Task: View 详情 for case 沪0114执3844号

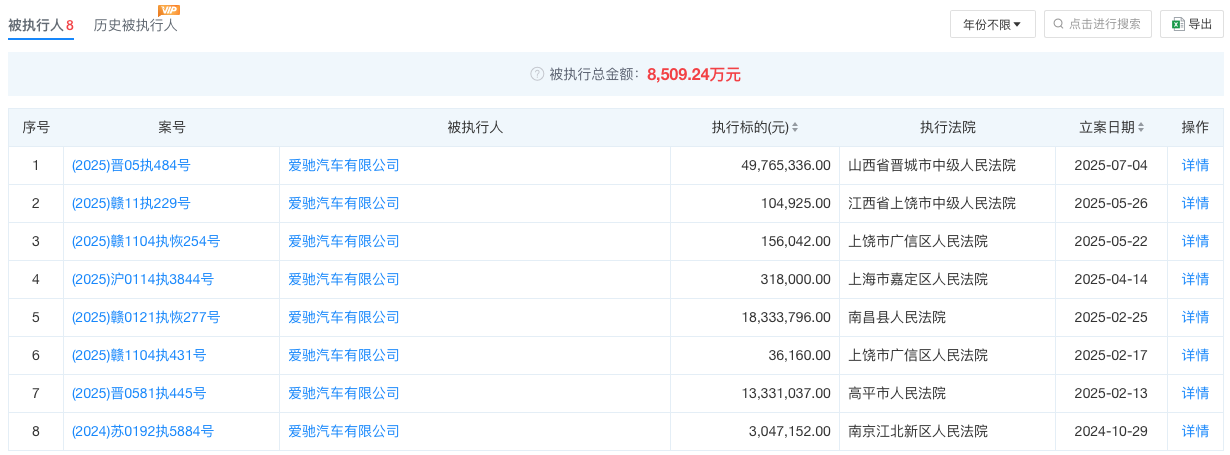Action: coord(1195,279)
